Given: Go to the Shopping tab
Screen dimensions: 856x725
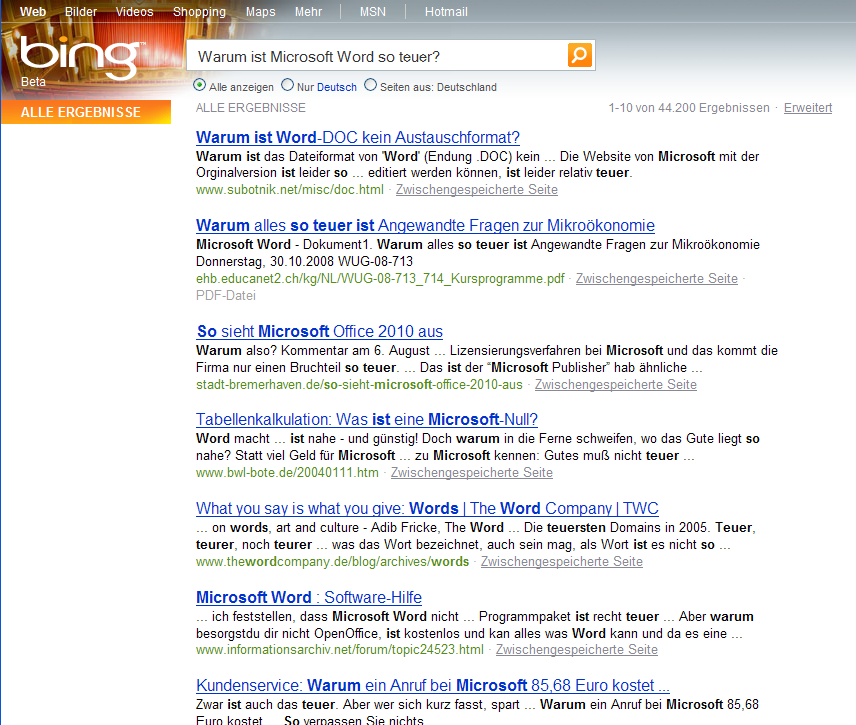Looking at the screenshot, I should [x=199, y=12].
